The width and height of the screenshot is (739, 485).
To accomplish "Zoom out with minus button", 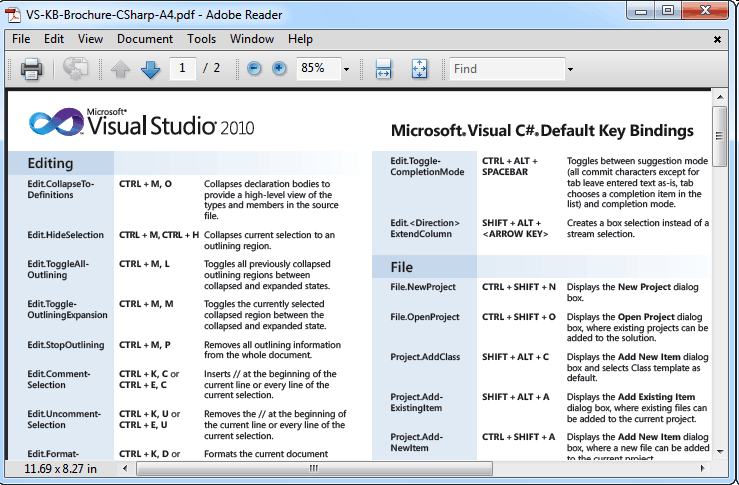I will click(x=254, y=69).
